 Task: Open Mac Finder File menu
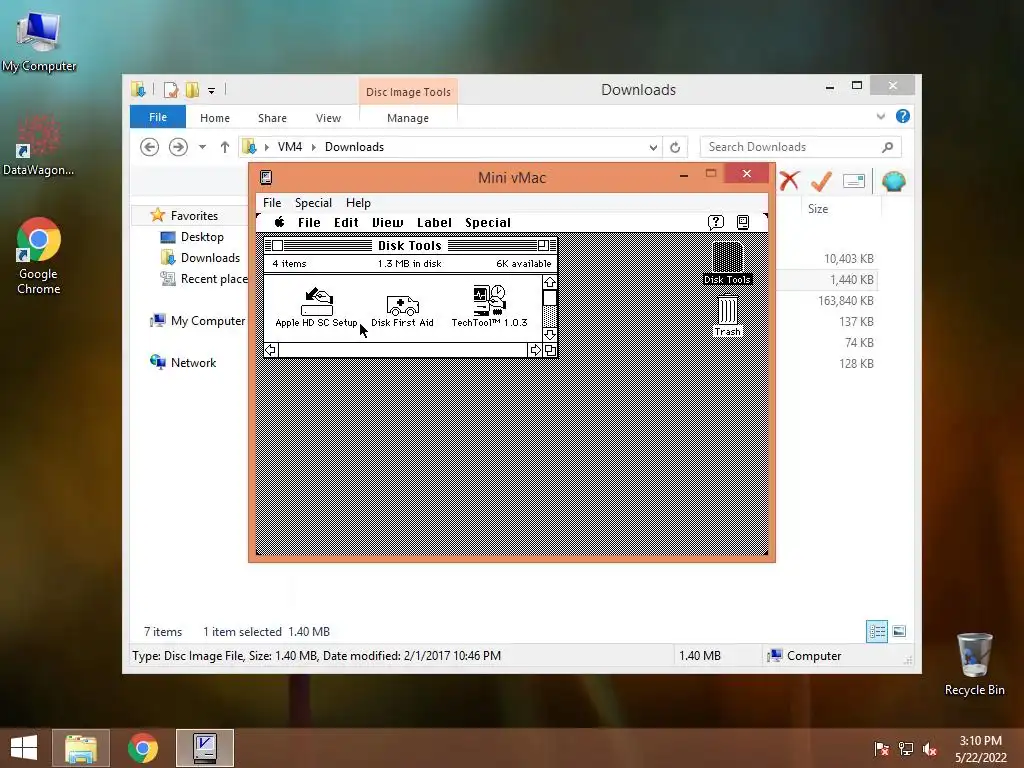[309, 222]
